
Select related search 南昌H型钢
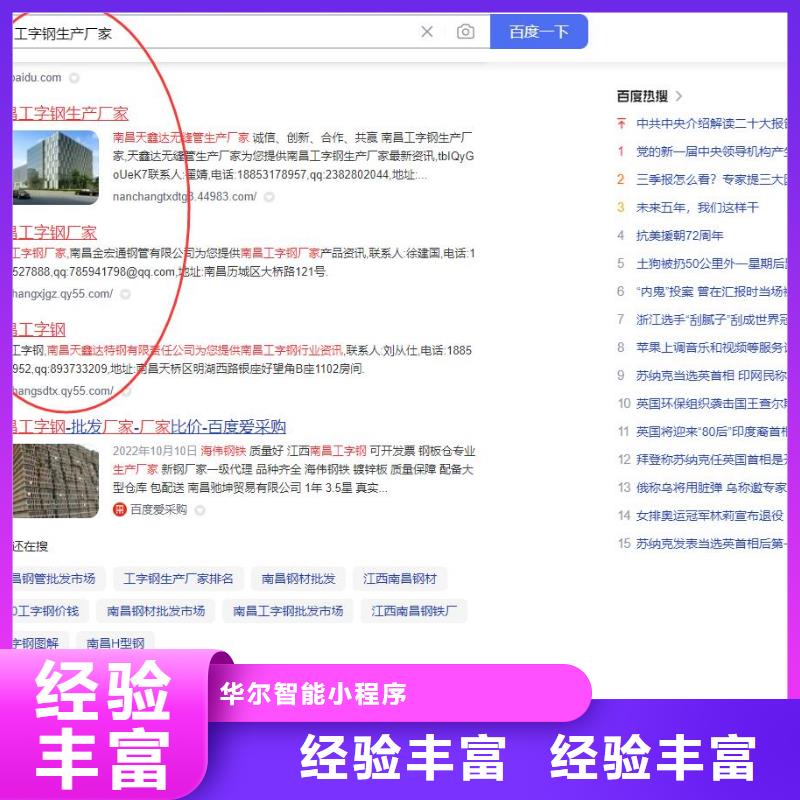coord(115,642)
